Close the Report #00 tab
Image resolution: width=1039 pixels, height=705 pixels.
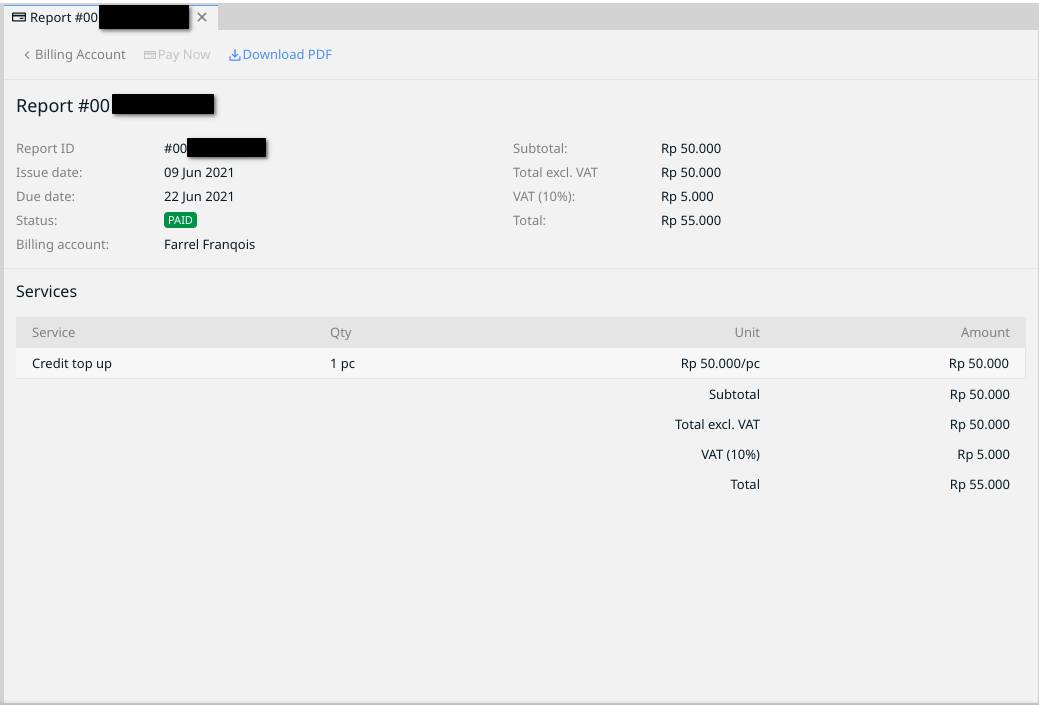point(202,17)
